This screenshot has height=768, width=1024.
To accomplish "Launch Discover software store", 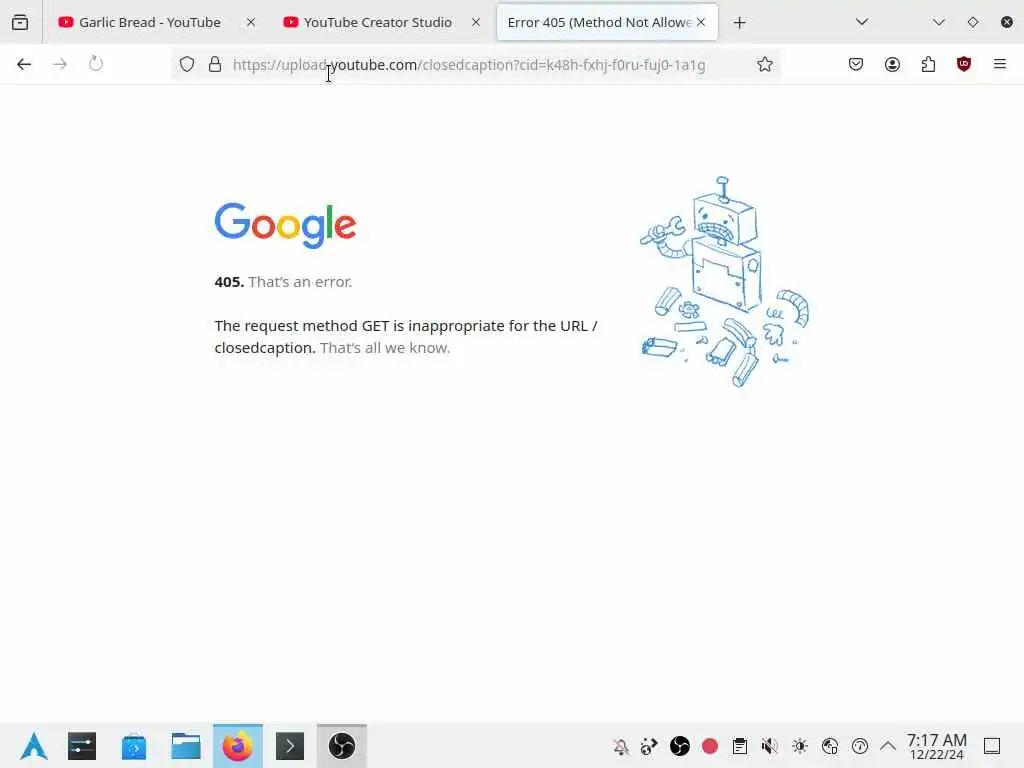I will tap(134, 746).
